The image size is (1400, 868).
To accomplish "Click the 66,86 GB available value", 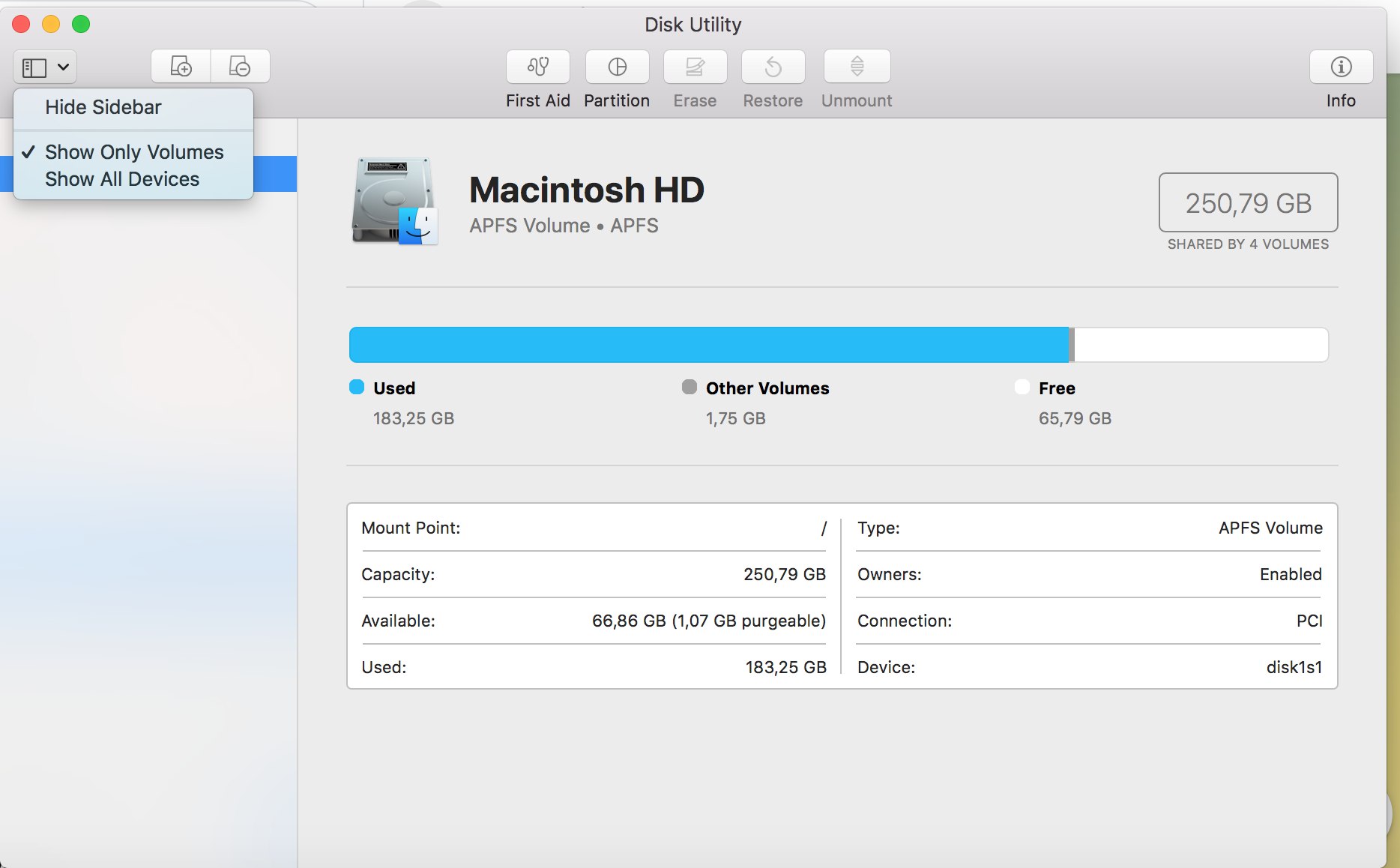I will click(708, 621).
